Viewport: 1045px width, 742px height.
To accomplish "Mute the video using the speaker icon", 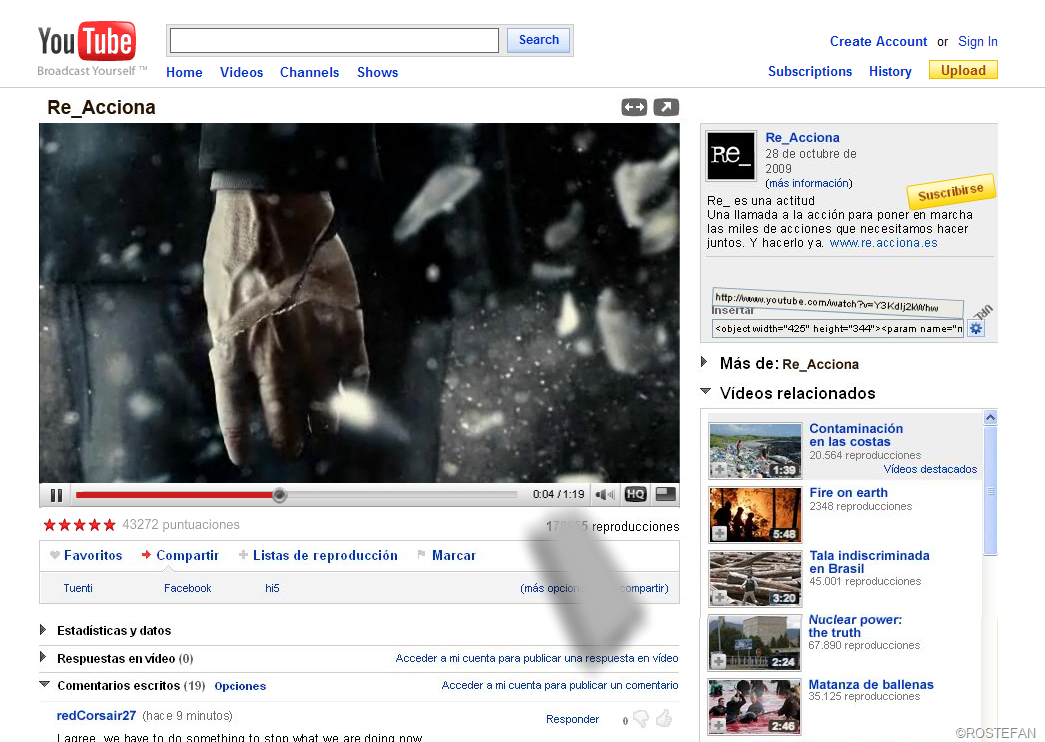I will [x=604, y=495].
